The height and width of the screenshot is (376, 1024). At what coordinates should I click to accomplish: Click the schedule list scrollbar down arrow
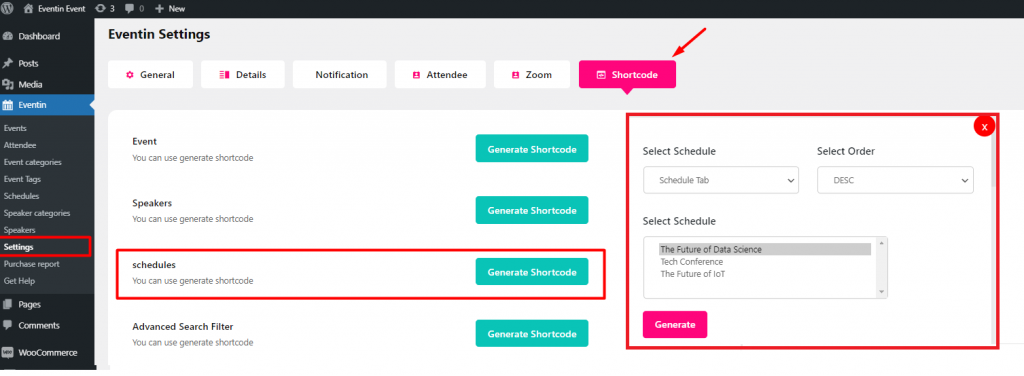(882, 292)
